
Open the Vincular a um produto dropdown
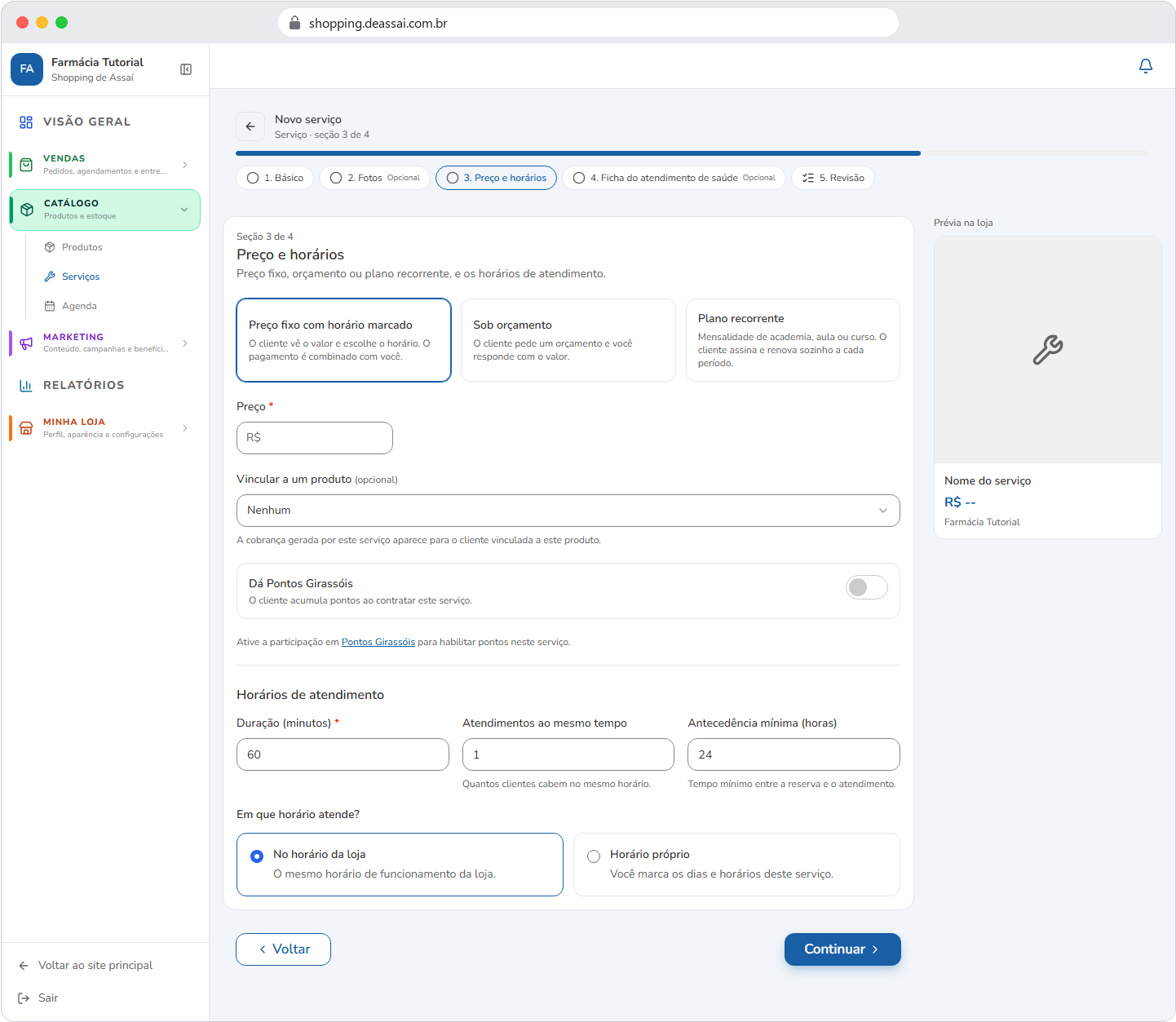pos(568,511)
